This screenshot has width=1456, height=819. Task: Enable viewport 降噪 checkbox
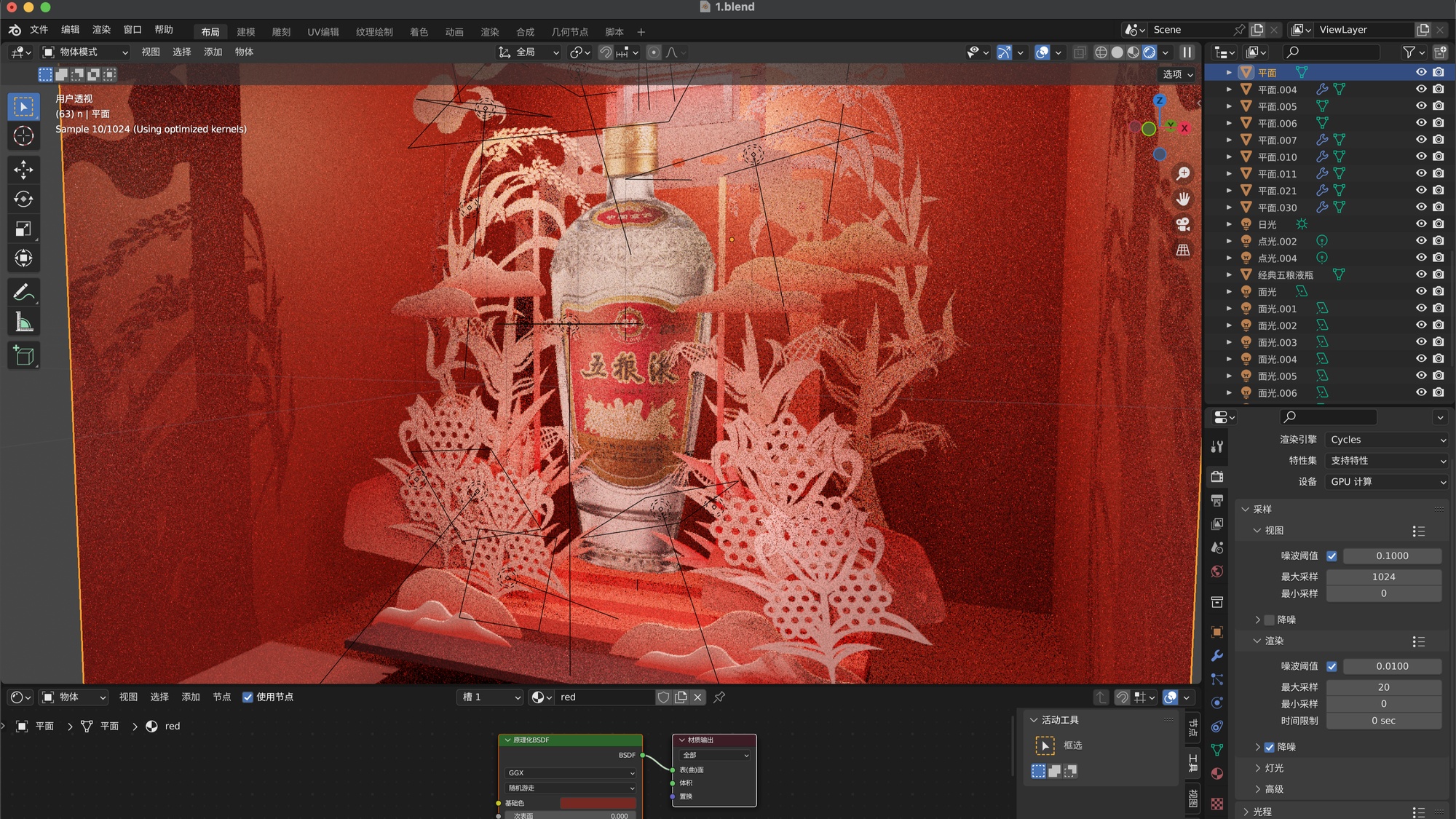click(x=1270, y=620)
